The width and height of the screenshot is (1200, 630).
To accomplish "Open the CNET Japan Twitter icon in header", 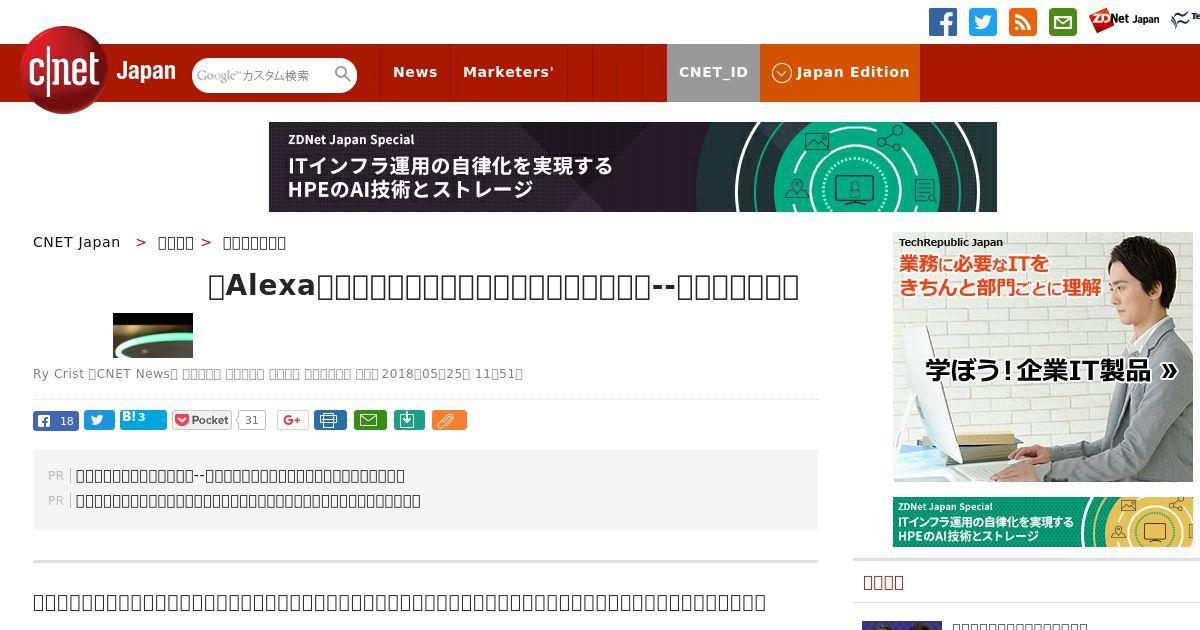I will [983, 22].
